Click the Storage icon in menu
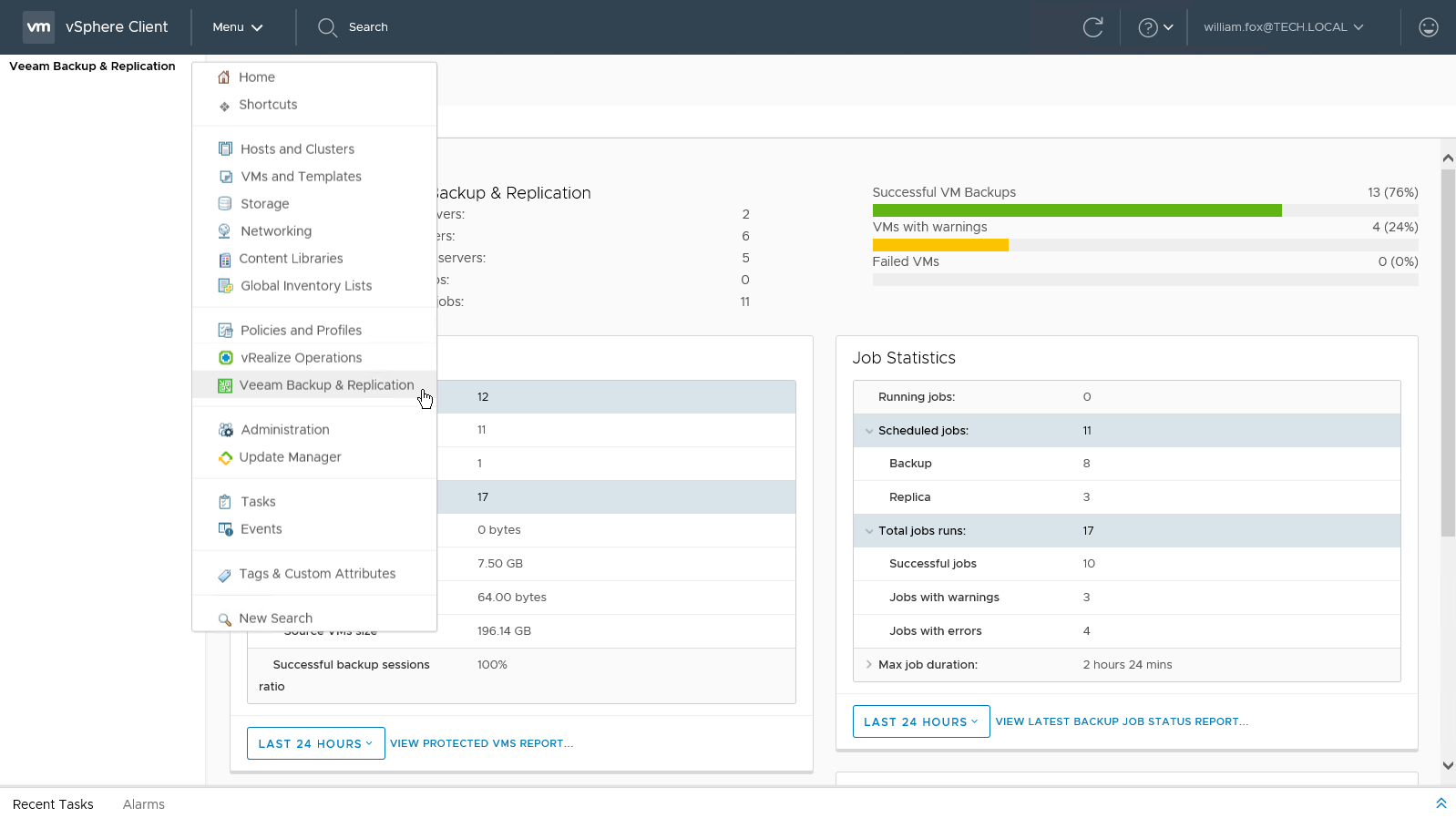The image size is (1456, 818). coord(225,204)
